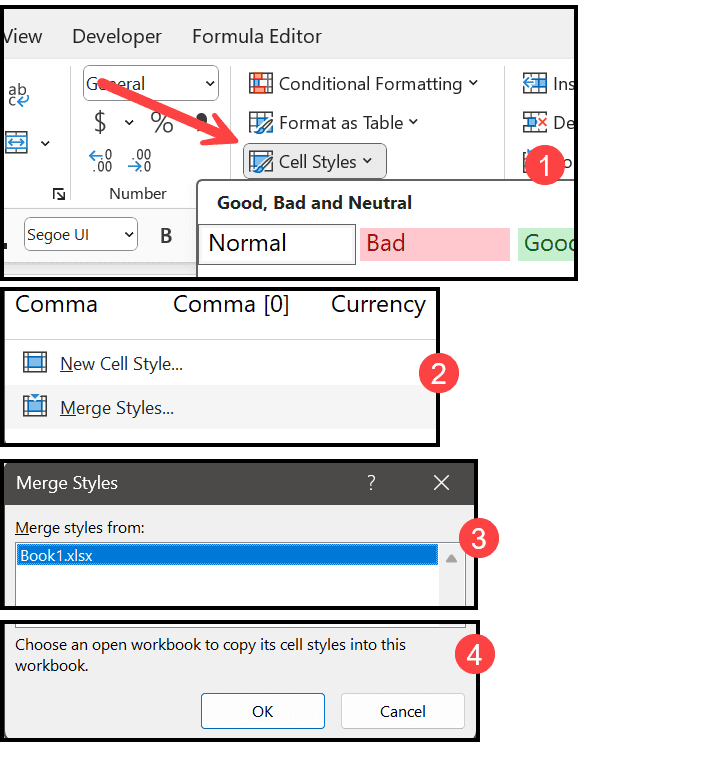Click the Decrease Decimal icon
726x758 pixels.
click(x=140, y=160)
